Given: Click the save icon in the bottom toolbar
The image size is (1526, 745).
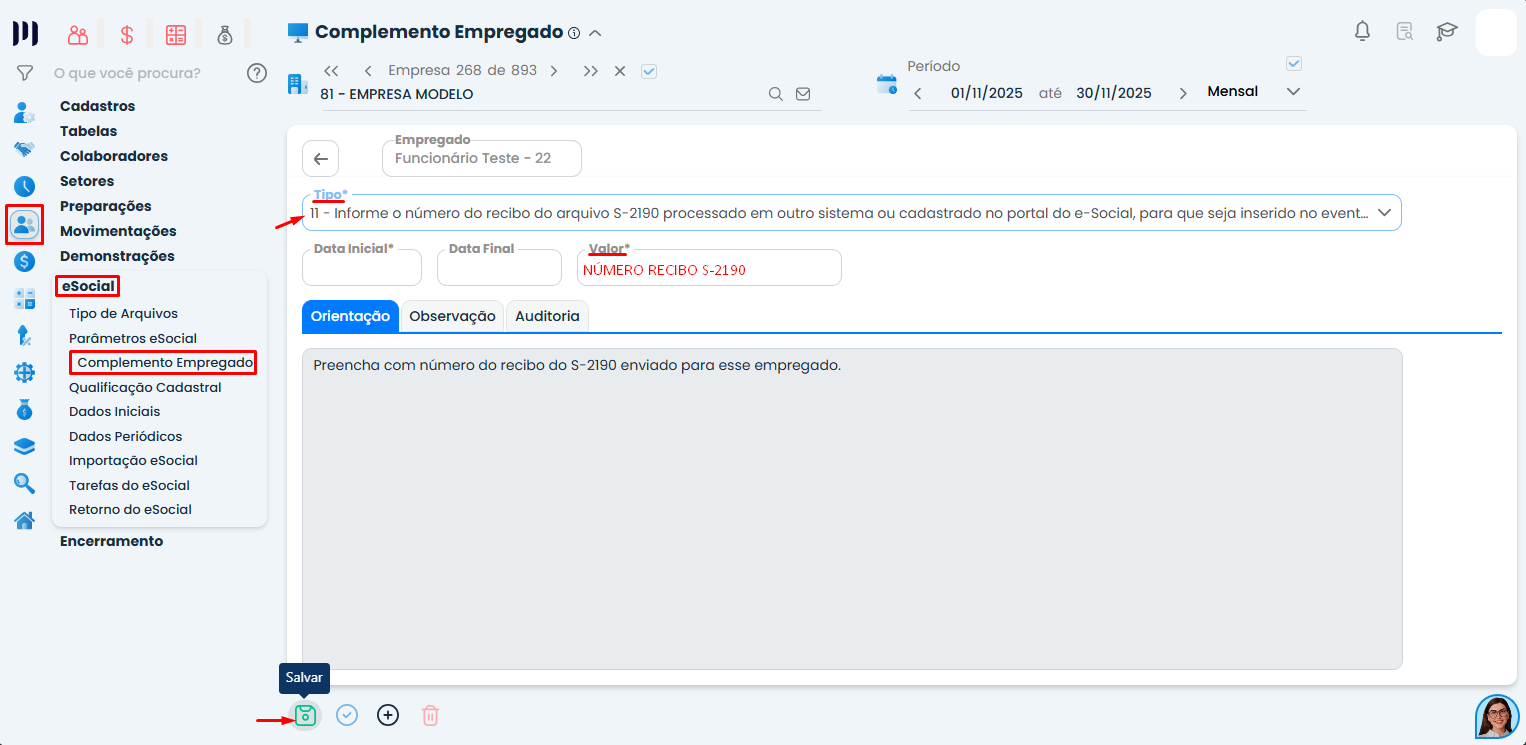Looking at the screenshot, I should [x=306, y=715].
